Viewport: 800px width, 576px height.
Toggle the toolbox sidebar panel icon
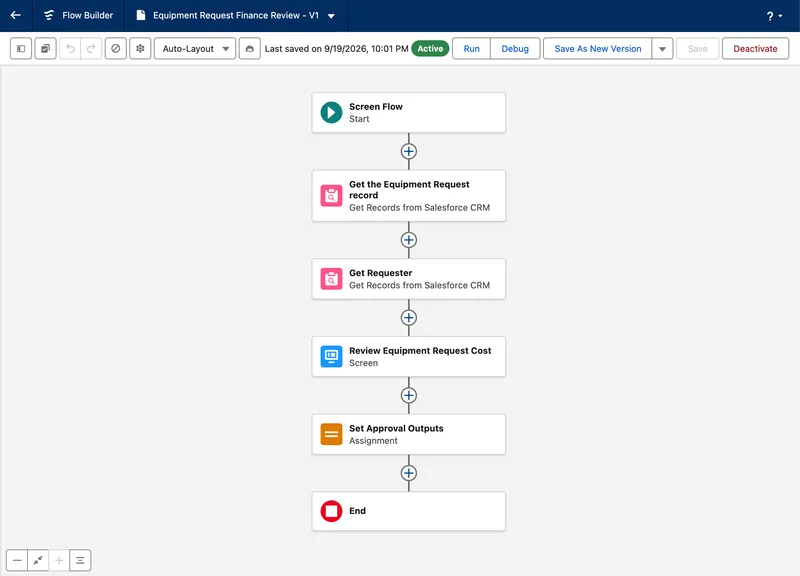click(21, 48)
